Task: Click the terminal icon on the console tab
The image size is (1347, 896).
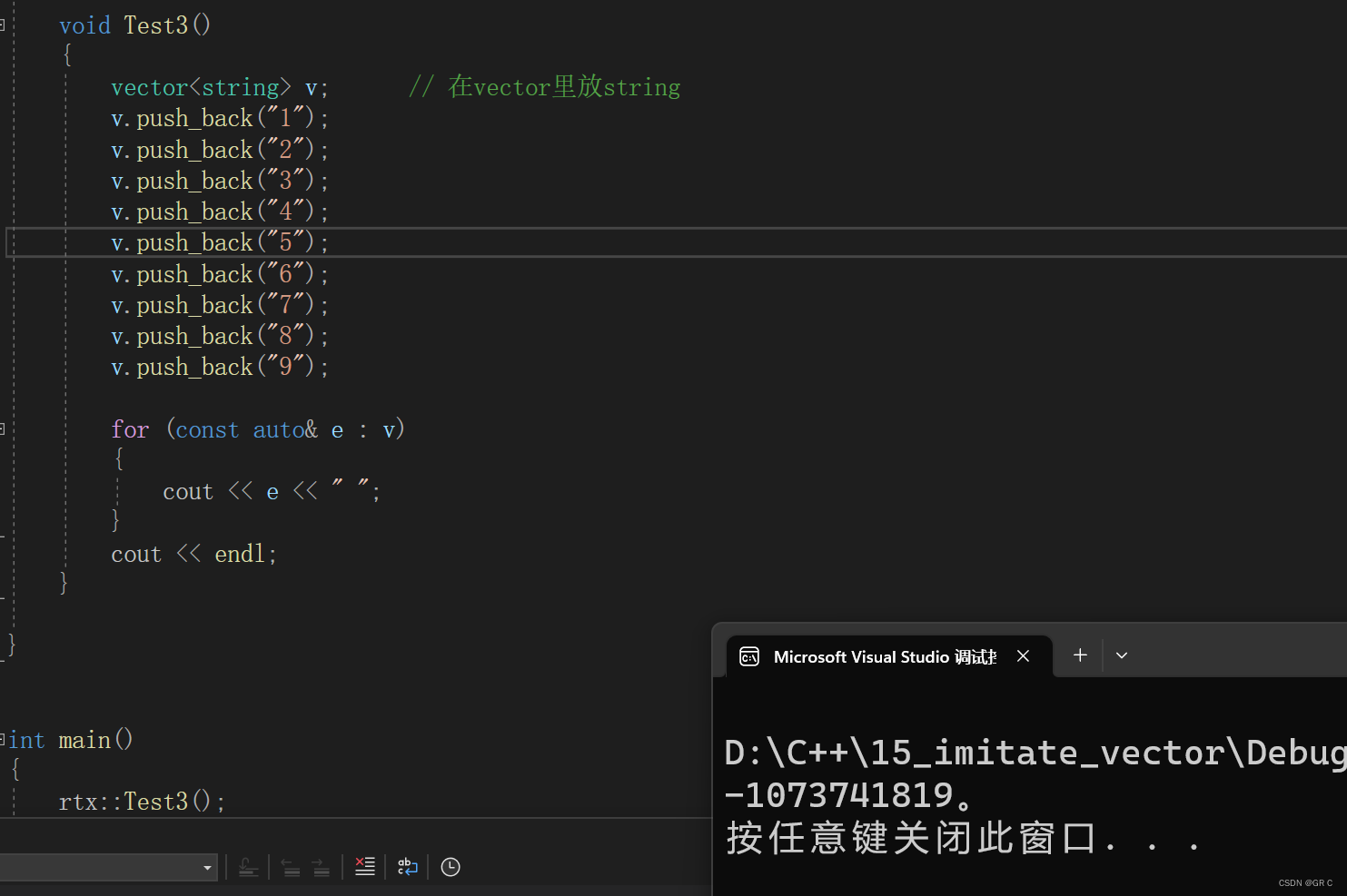Action: (749, 656)
